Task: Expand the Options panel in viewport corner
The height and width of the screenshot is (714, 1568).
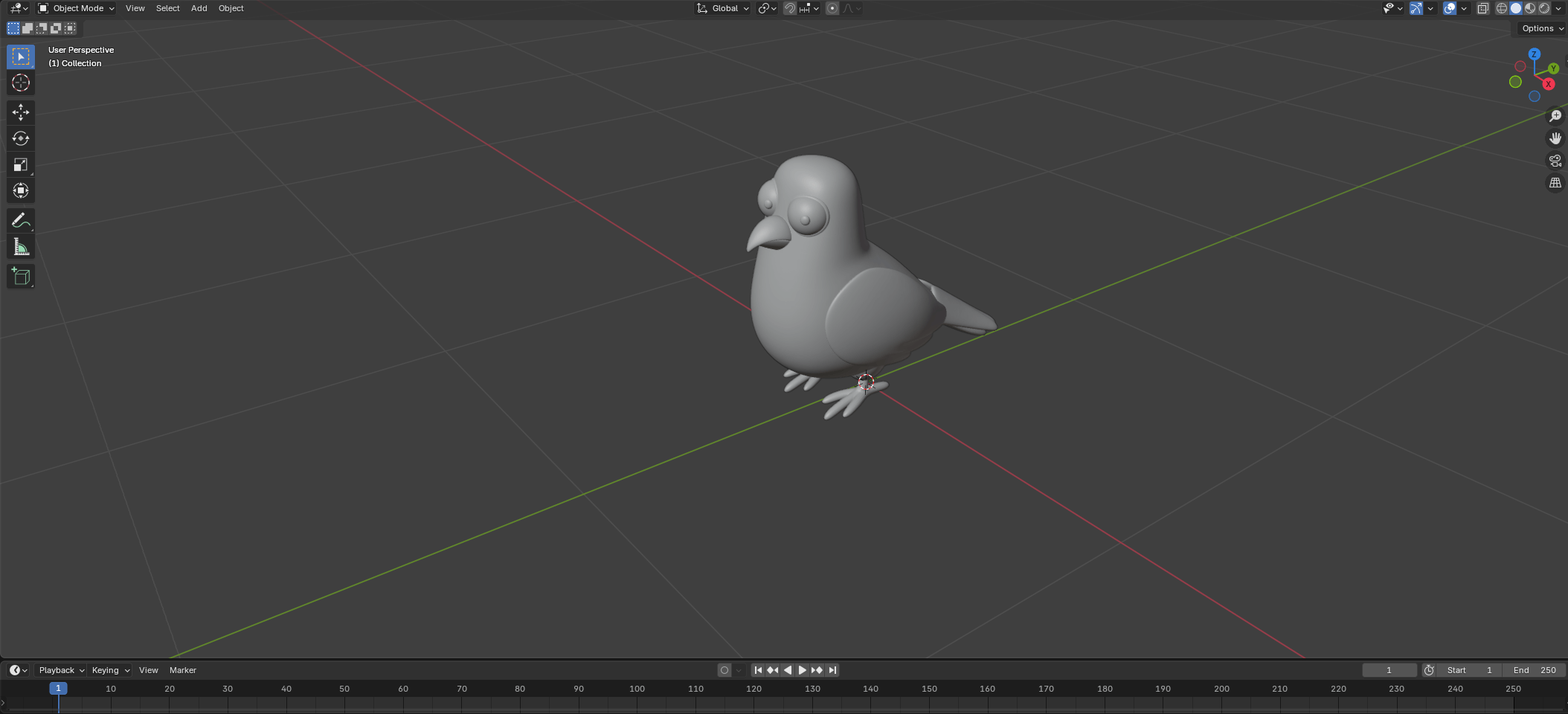Action: point(1540,28)
